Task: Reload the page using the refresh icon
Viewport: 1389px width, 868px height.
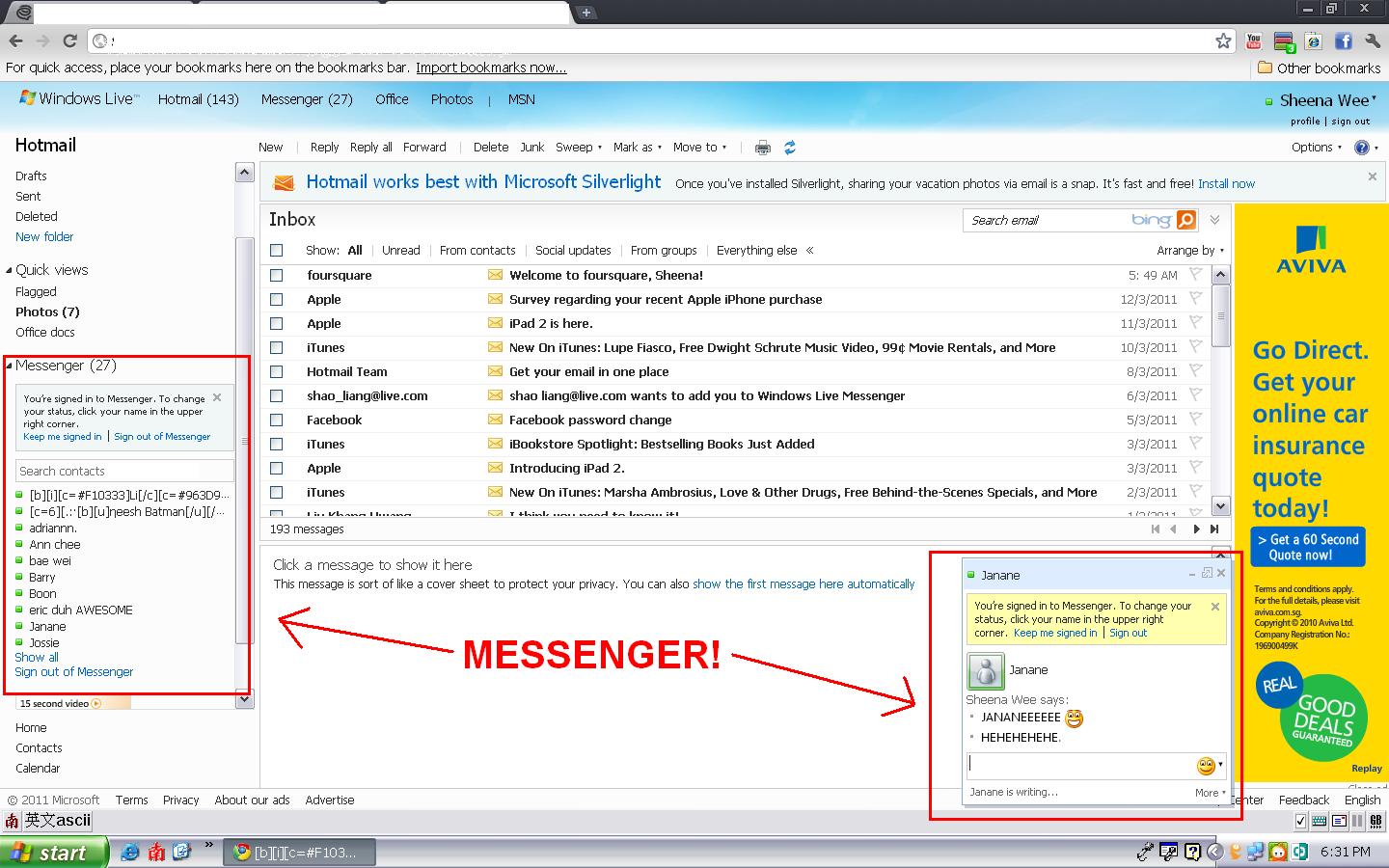Action: 69,41
